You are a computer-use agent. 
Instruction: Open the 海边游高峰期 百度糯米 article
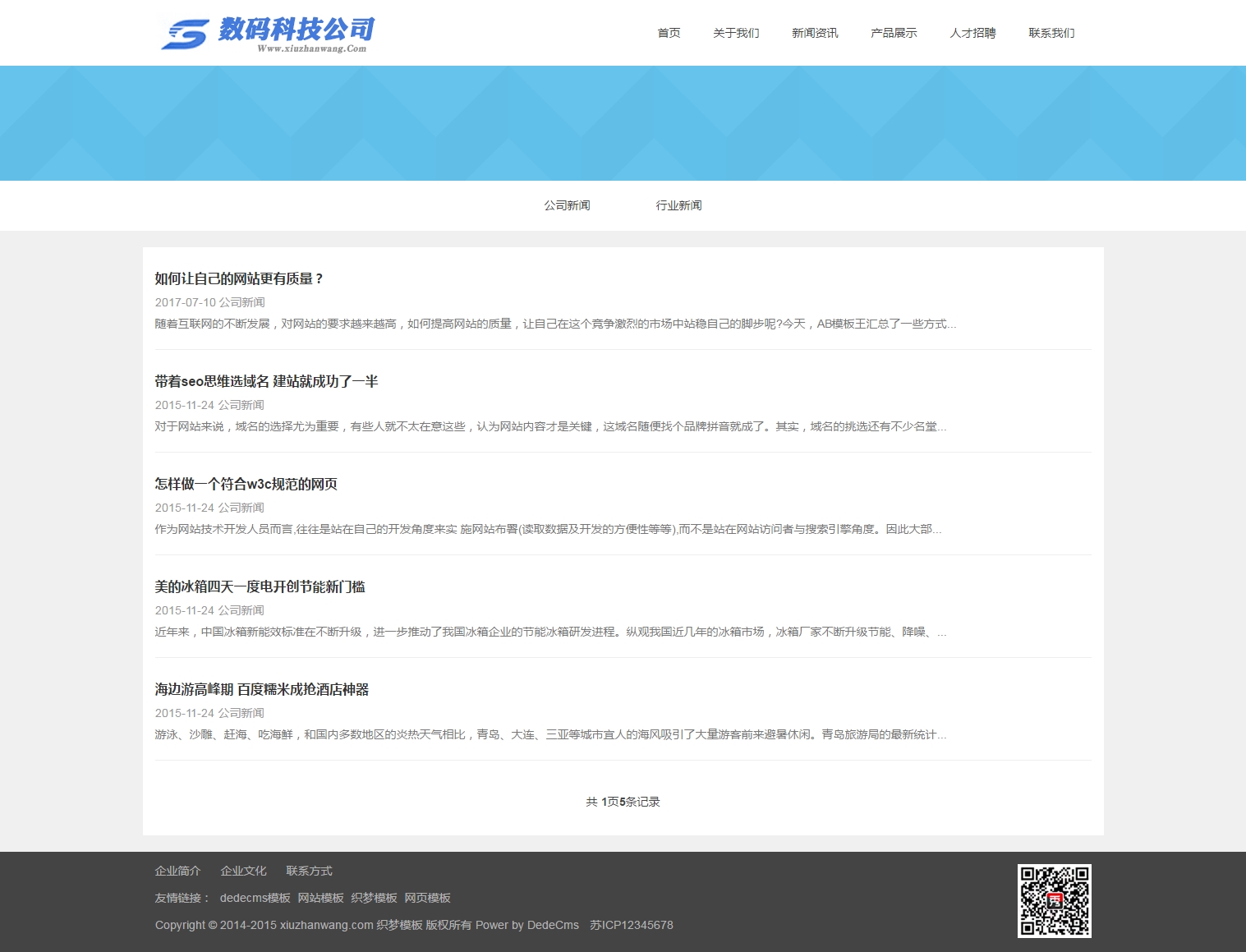(261, 690)
